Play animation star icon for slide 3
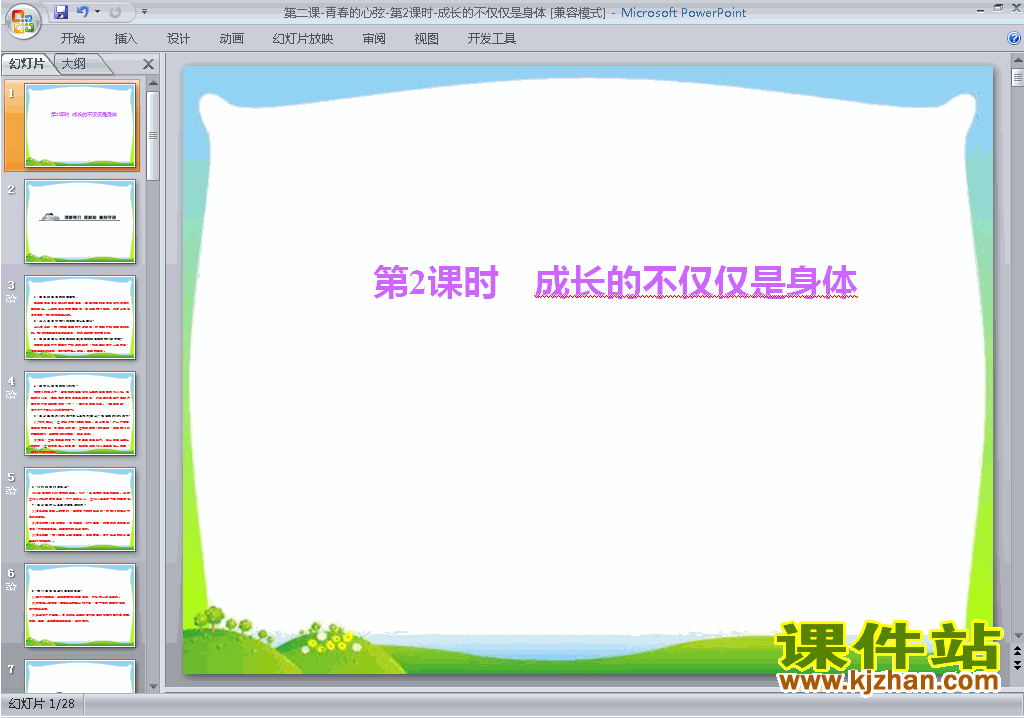Screen dimensions: 1024x718 (x=11, y=299)
